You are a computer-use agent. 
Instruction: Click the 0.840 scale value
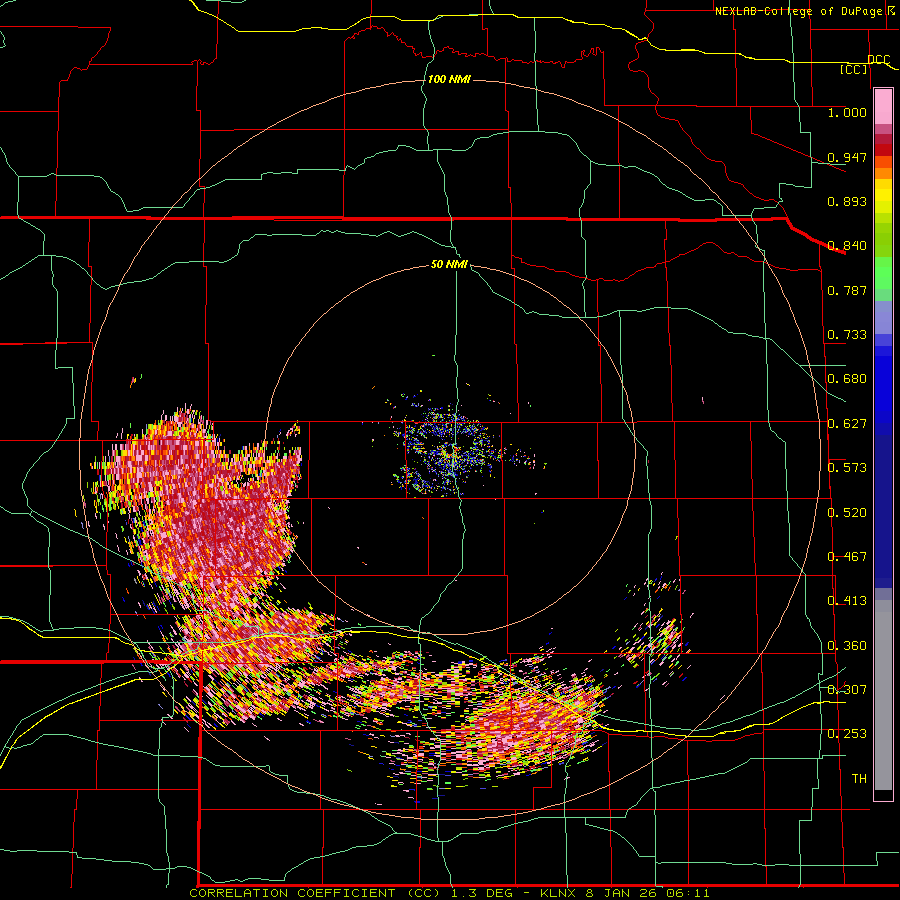pyautogui.click(x=847, y=246)
